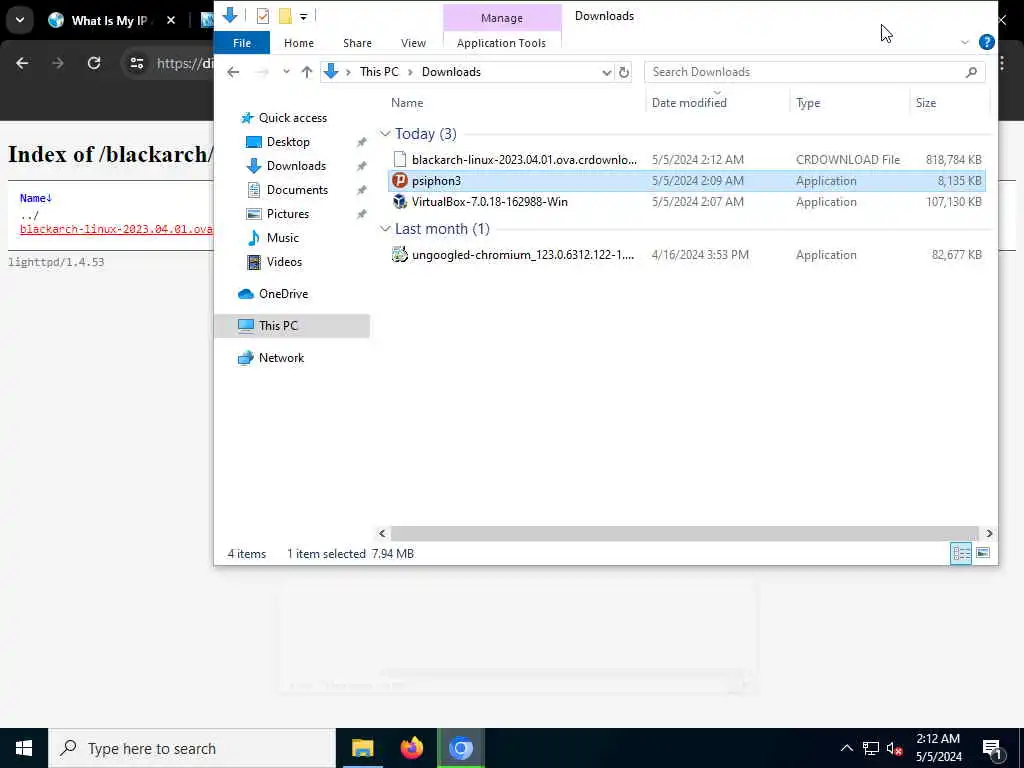Collapse the Today (3) group
The width and height of the screenshot is (1024, 768).
(385, 134)
